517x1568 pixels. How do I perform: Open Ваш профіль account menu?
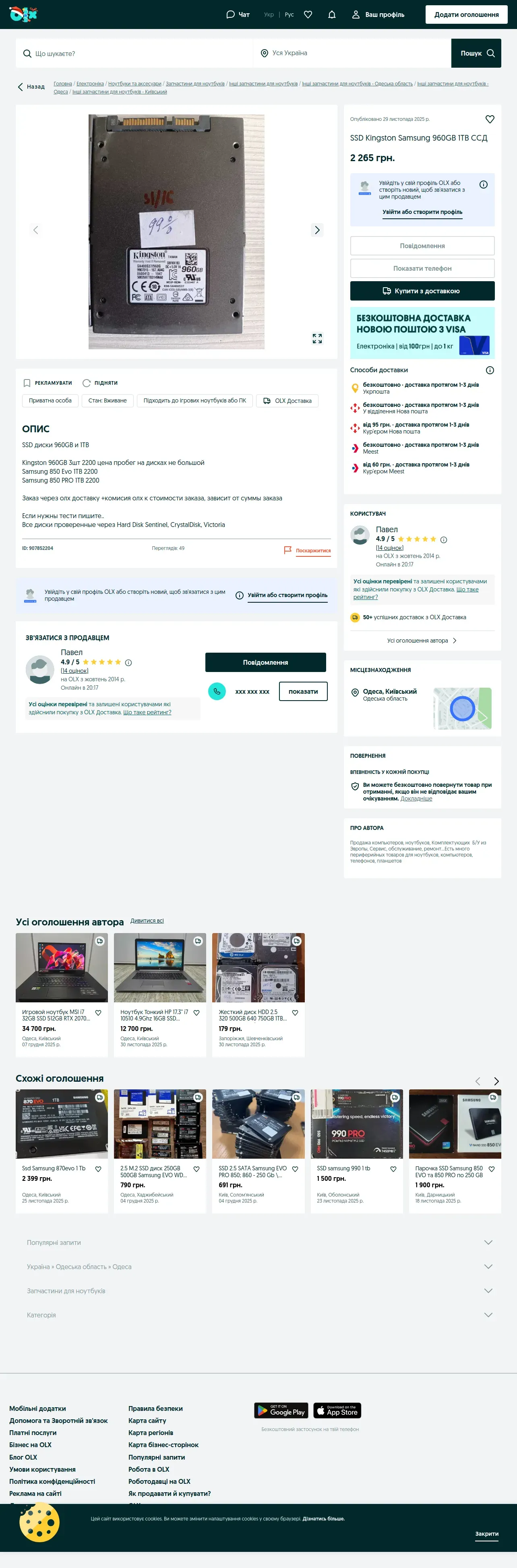[x=378, y=15]
